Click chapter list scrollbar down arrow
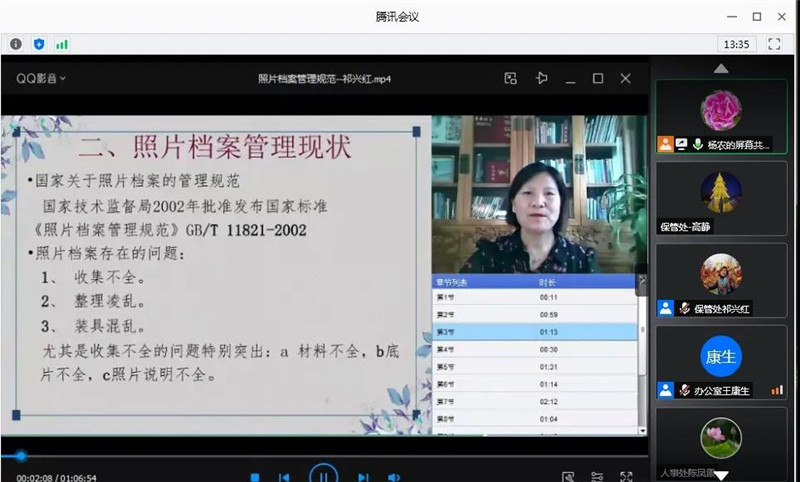The width and height of the screenshot is (800, 482). (642, 431)
